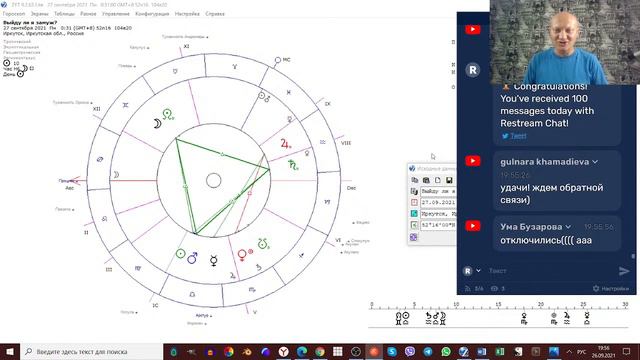Click the save floppy icon in the data window

pos(449,180)
